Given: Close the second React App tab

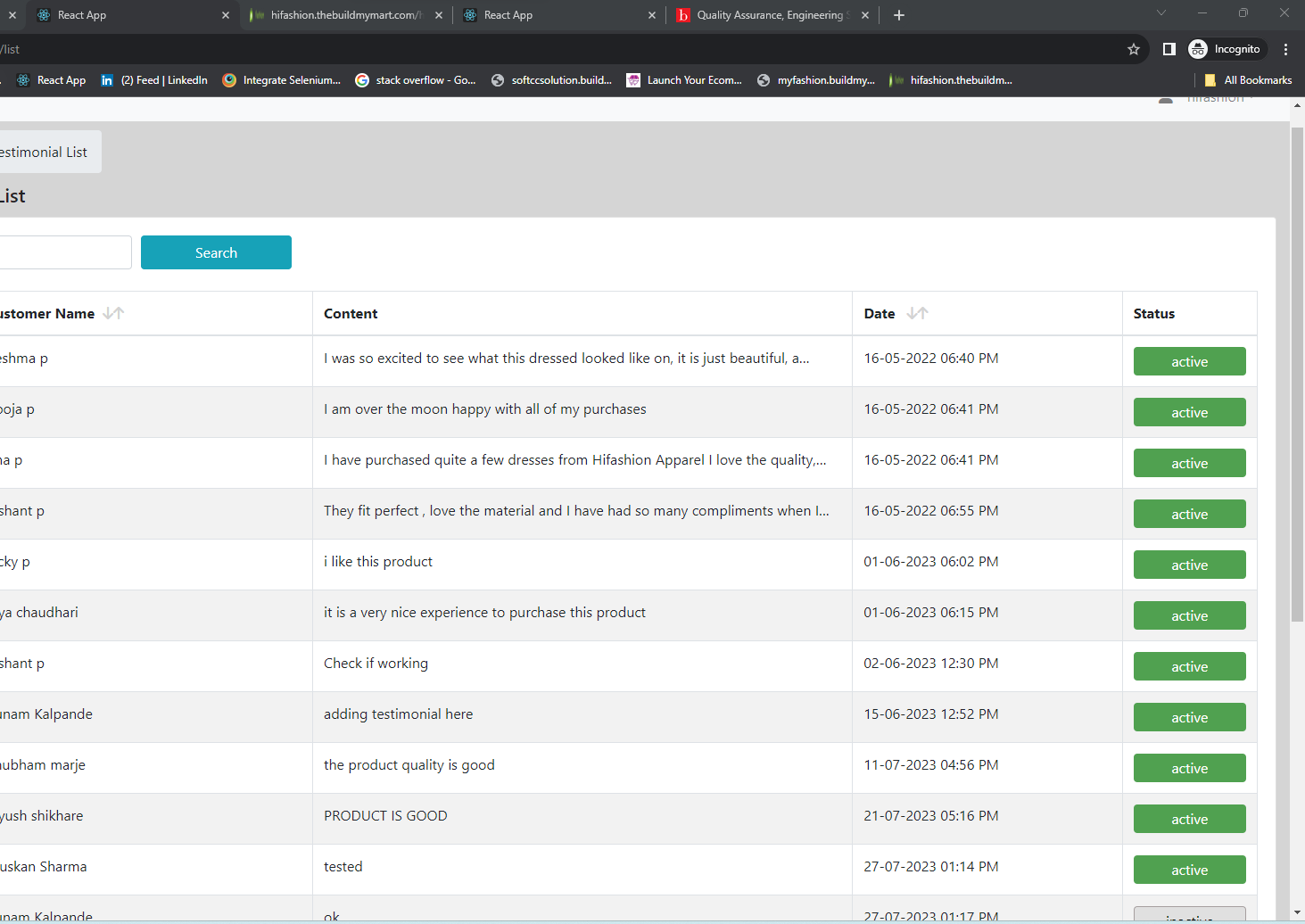Looking at the screenshot, I should point(652,15).
